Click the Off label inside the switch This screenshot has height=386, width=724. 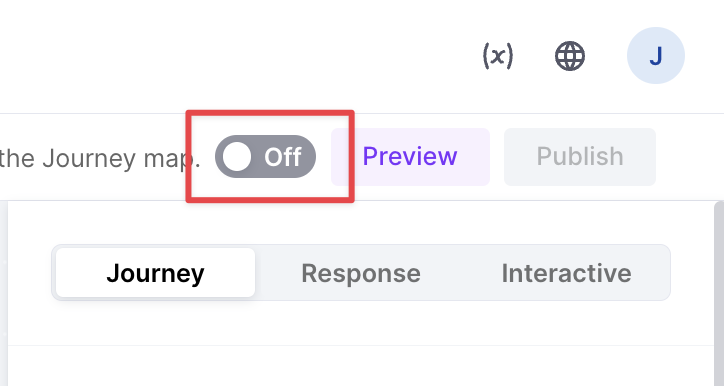[283, 157]
